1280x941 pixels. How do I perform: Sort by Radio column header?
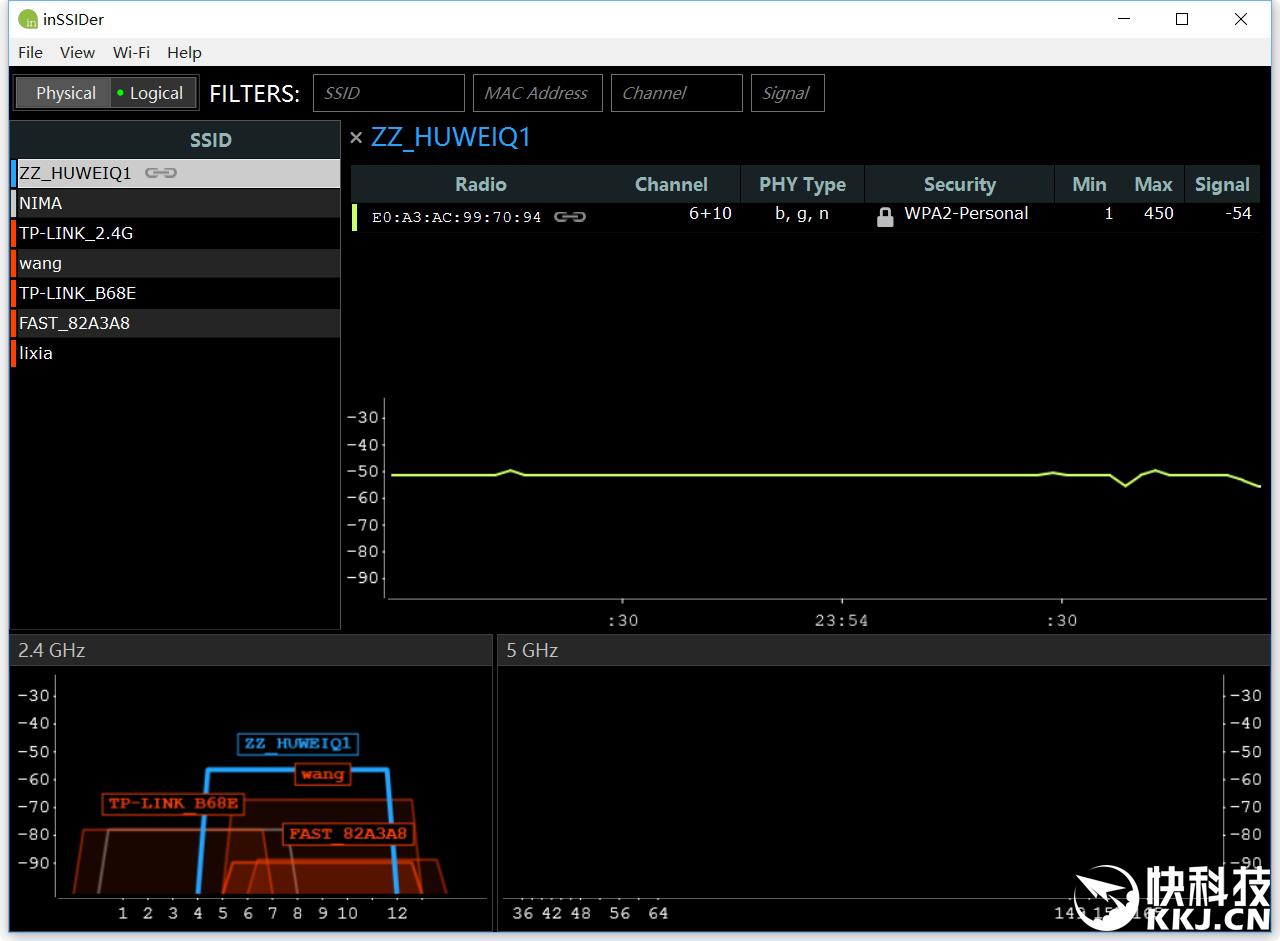click(x=480, y=184)
